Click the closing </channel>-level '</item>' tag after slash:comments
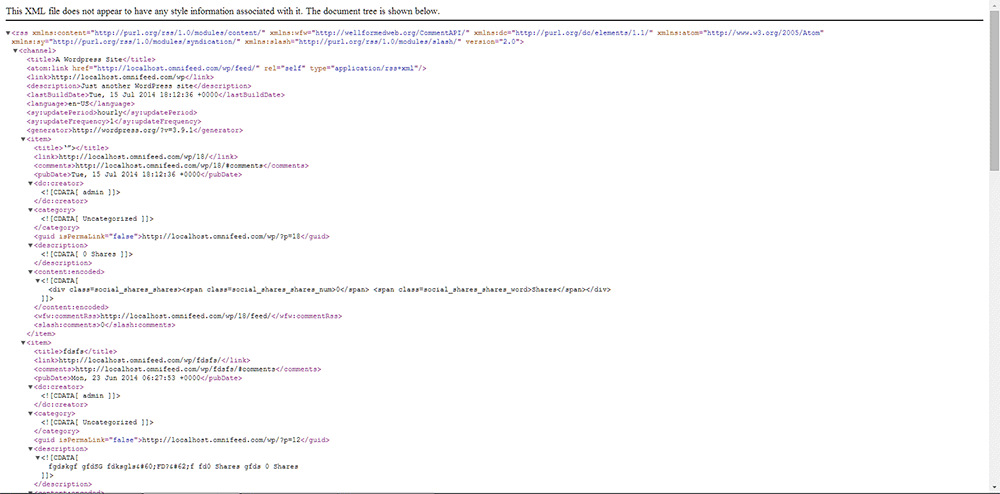Viewport: 1000px width, 494px height. click(41, 334)
